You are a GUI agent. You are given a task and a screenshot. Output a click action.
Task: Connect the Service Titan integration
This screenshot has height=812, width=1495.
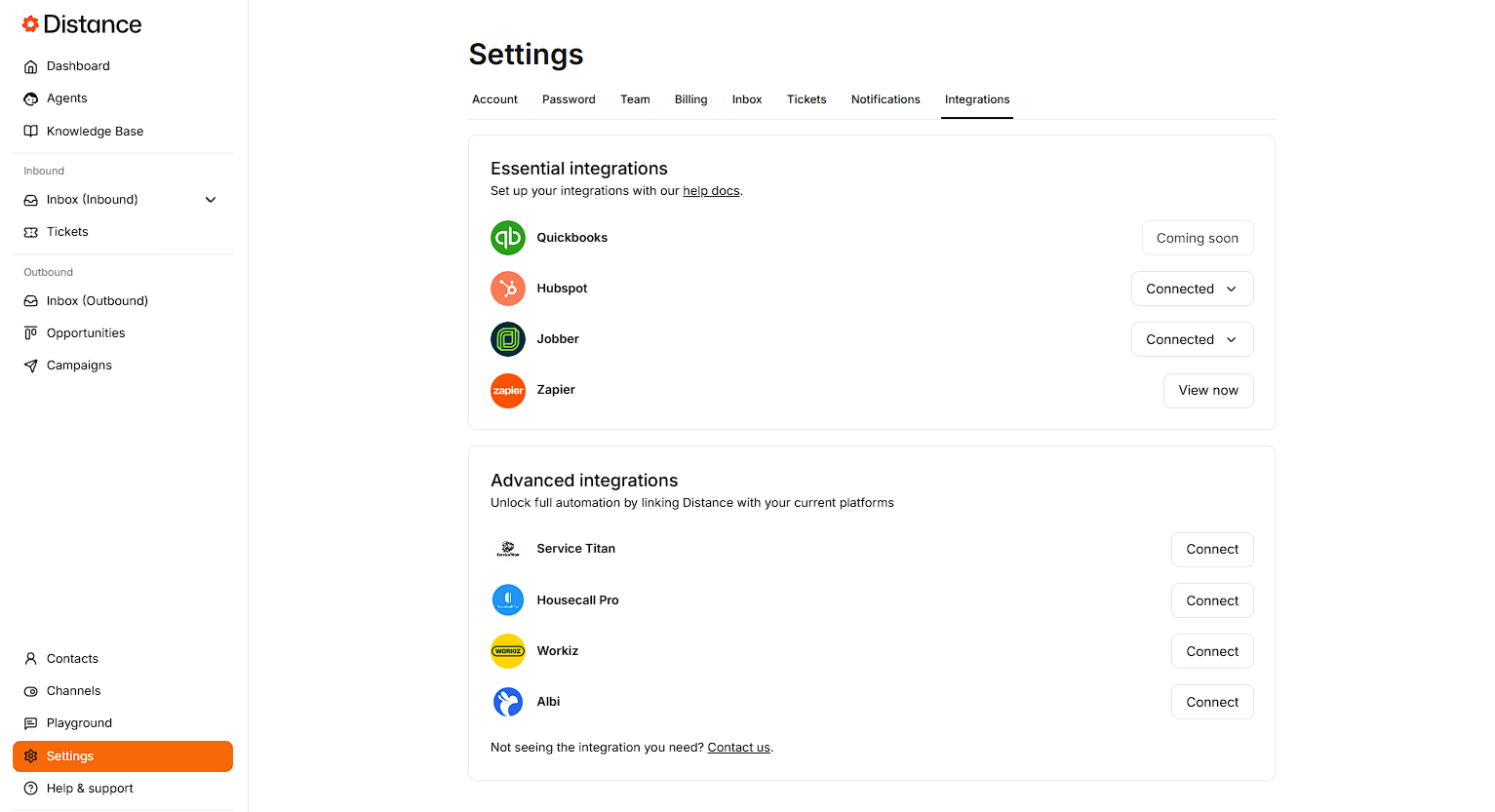(1212, 550)
